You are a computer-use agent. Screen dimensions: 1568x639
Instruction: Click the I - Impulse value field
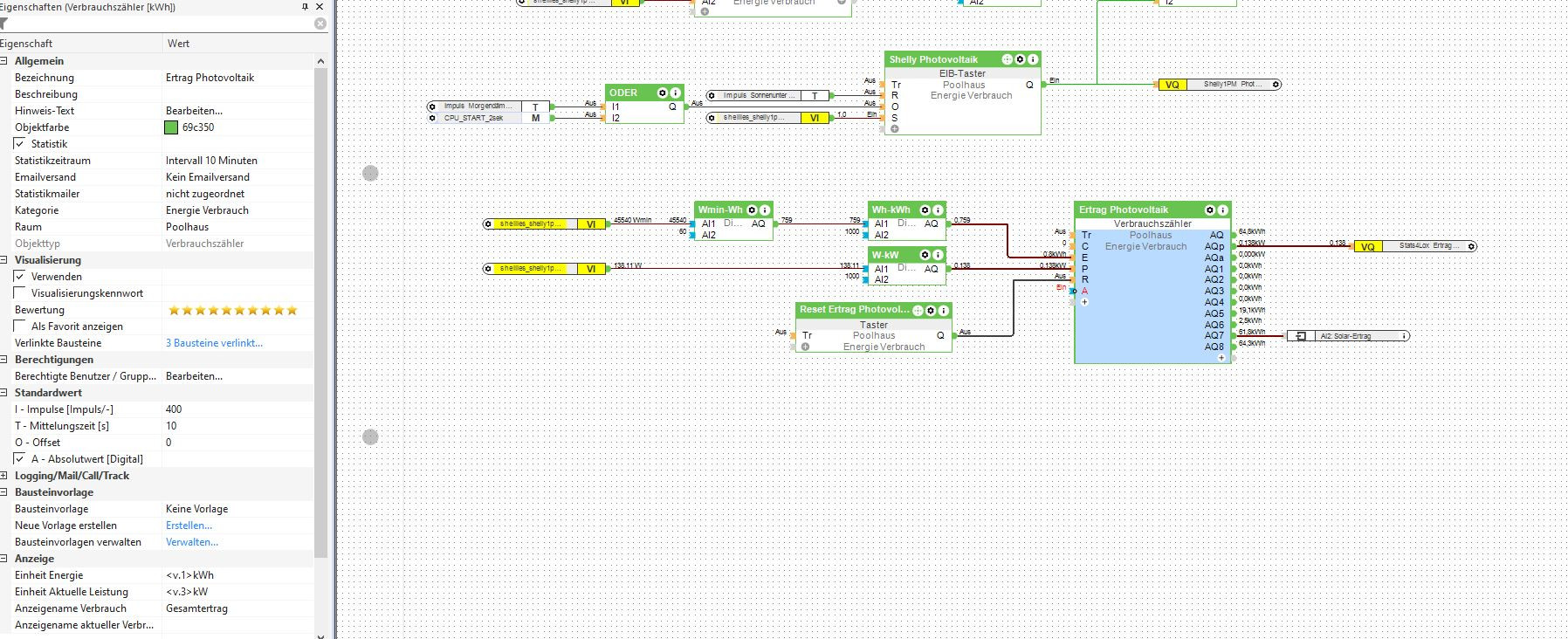[236, 409]
